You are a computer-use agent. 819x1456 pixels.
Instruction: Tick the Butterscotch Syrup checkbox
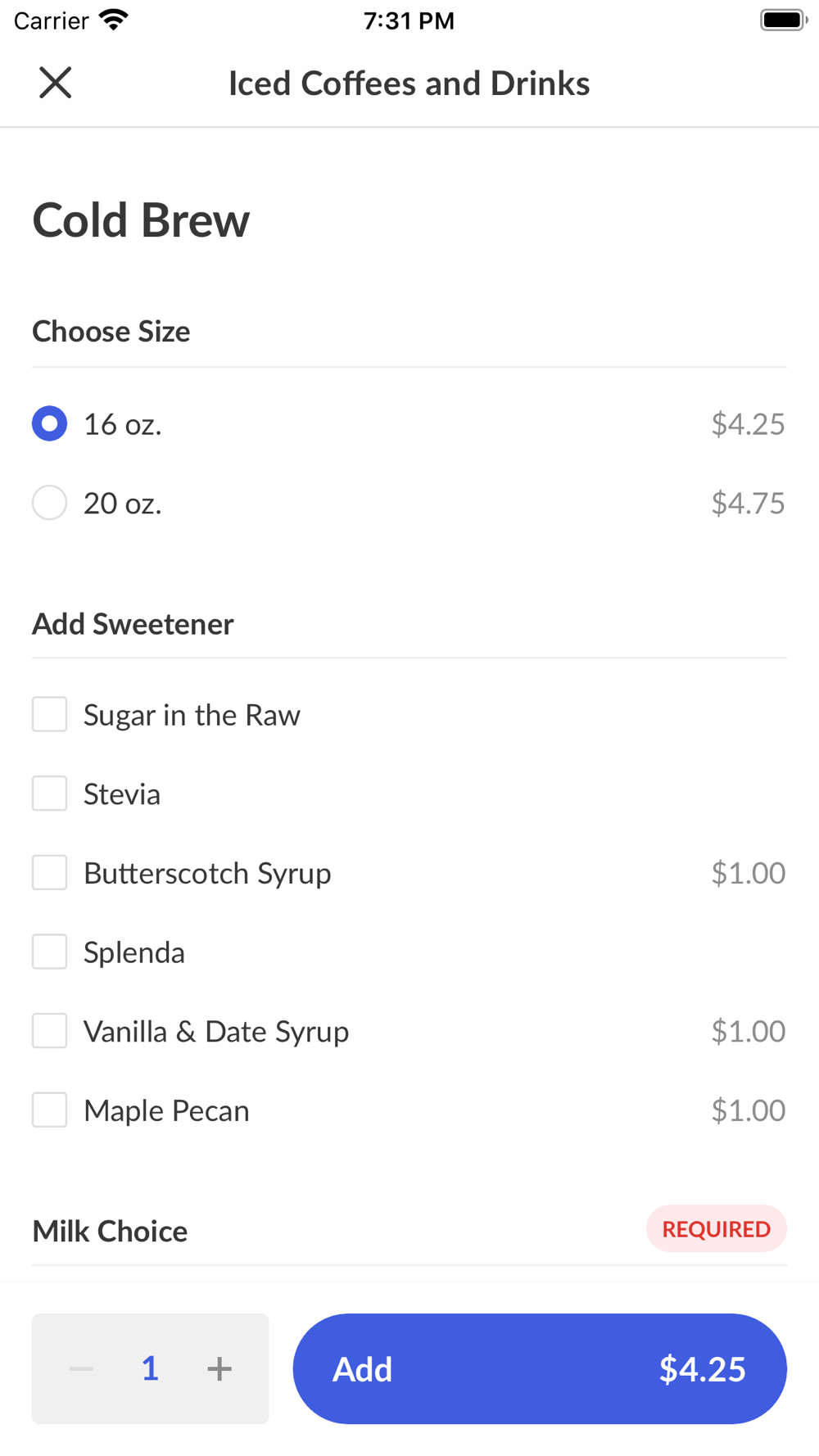(x=50, y=873)
